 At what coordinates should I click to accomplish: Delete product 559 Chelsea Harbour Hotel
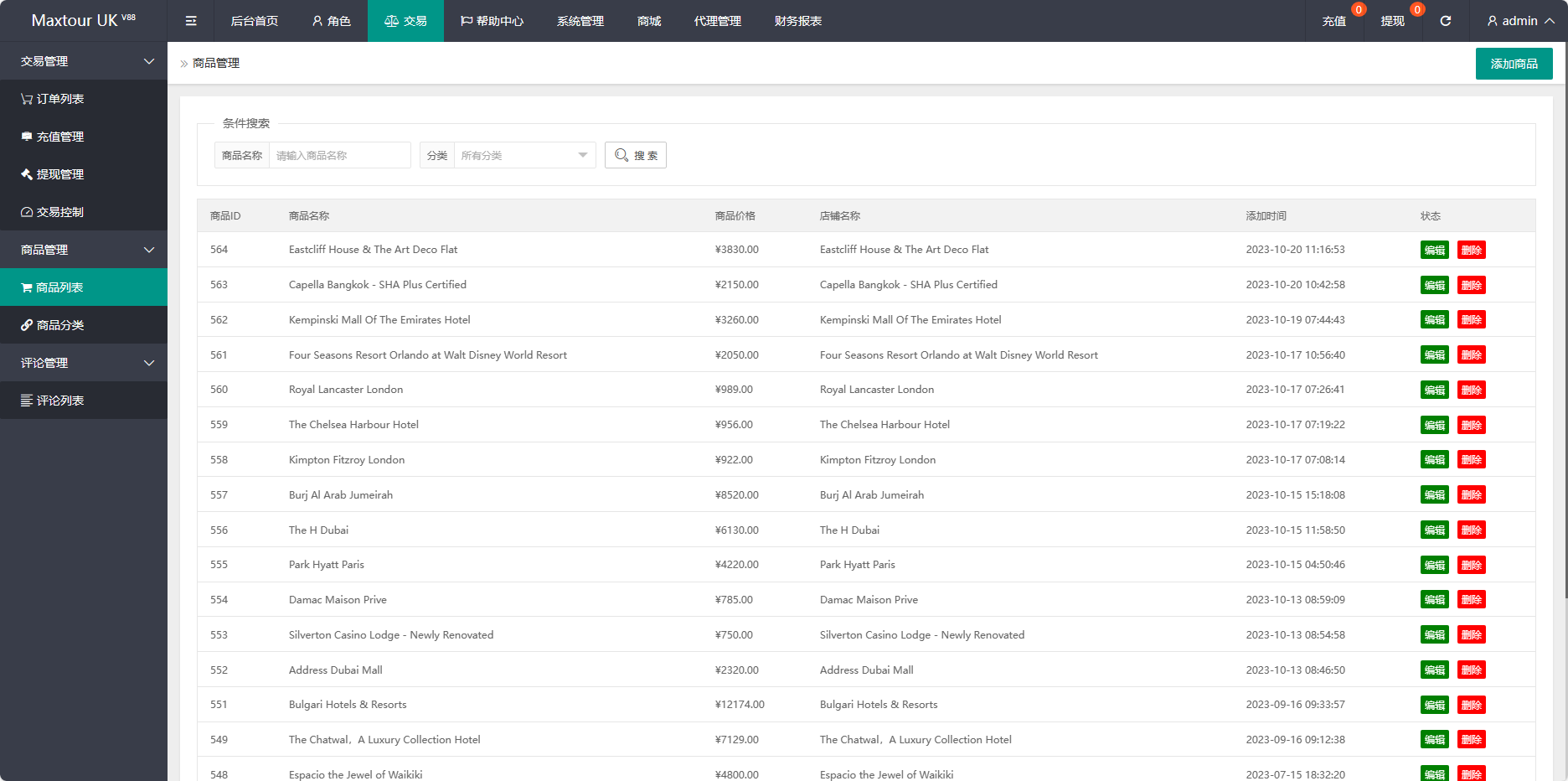coord(1472,425)
